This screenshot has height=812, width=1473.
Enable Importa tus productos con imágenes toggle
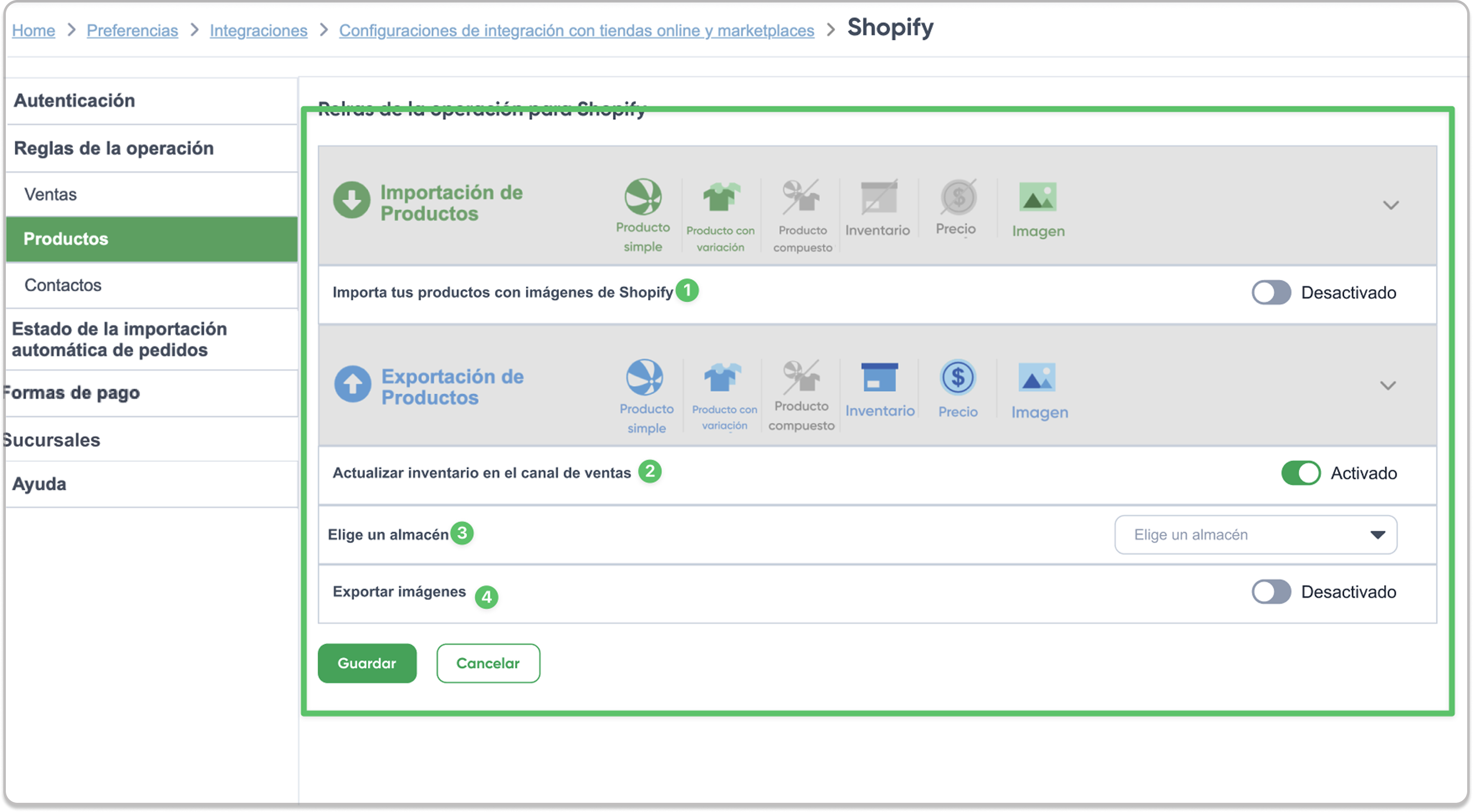(x=1271, y=293)
